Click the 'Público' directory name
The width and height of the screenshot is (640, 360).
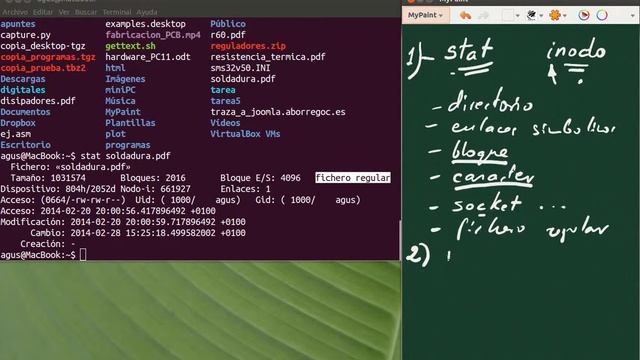228,24
